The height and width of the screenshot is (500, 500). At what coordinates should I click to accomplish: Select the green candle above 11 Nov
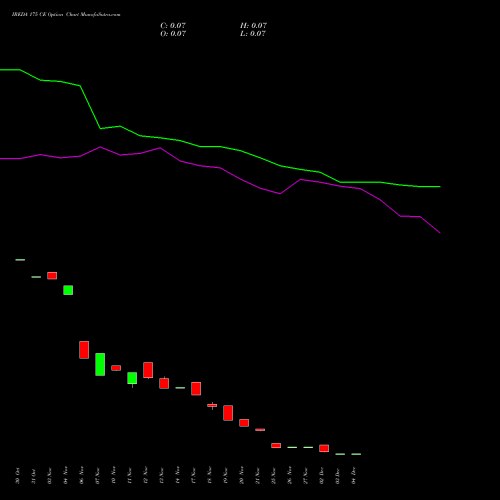pos(132,378)
